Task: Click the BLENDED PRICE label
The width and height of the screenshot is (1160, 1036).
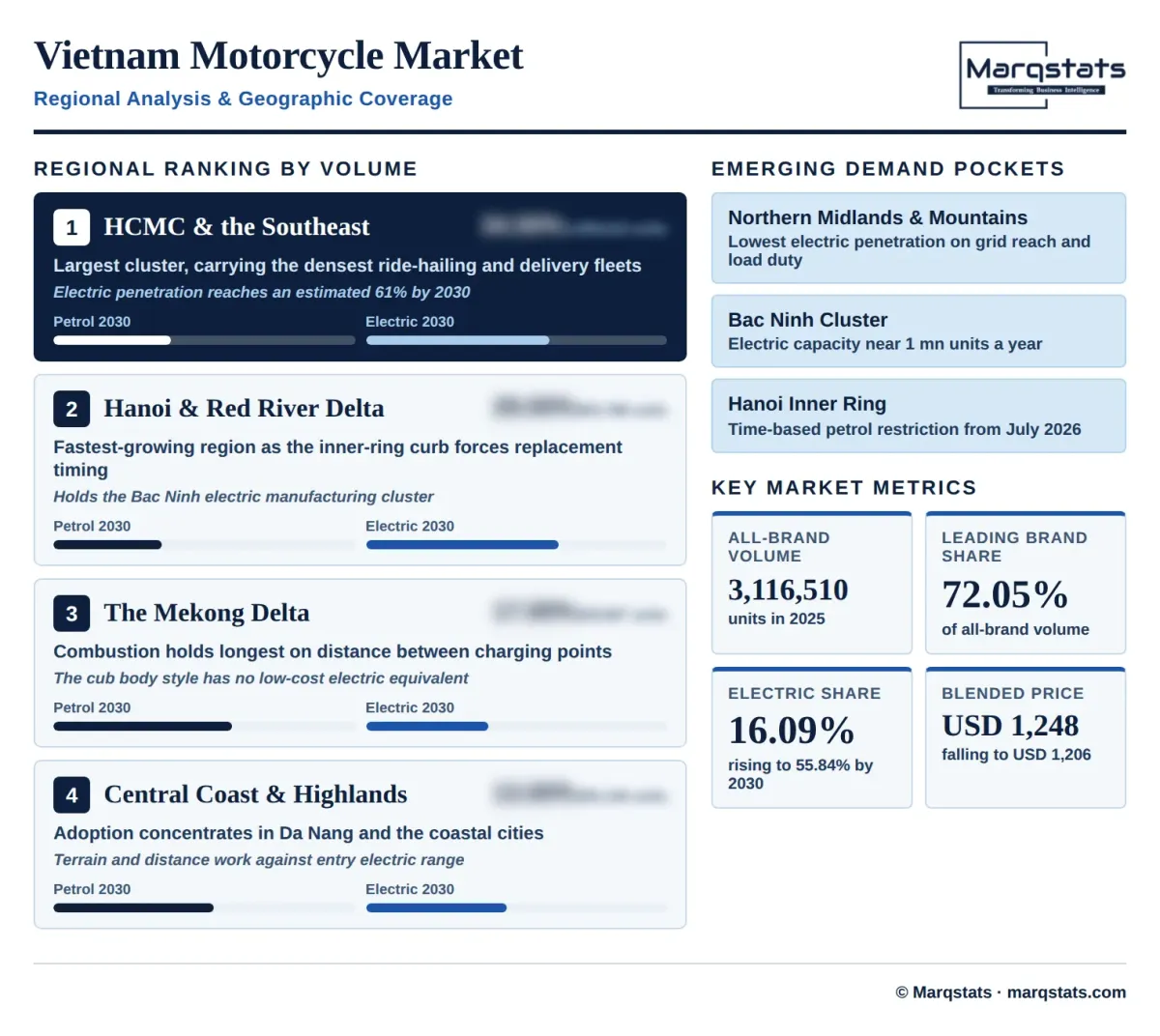Action: click(x=1013, y=694)
